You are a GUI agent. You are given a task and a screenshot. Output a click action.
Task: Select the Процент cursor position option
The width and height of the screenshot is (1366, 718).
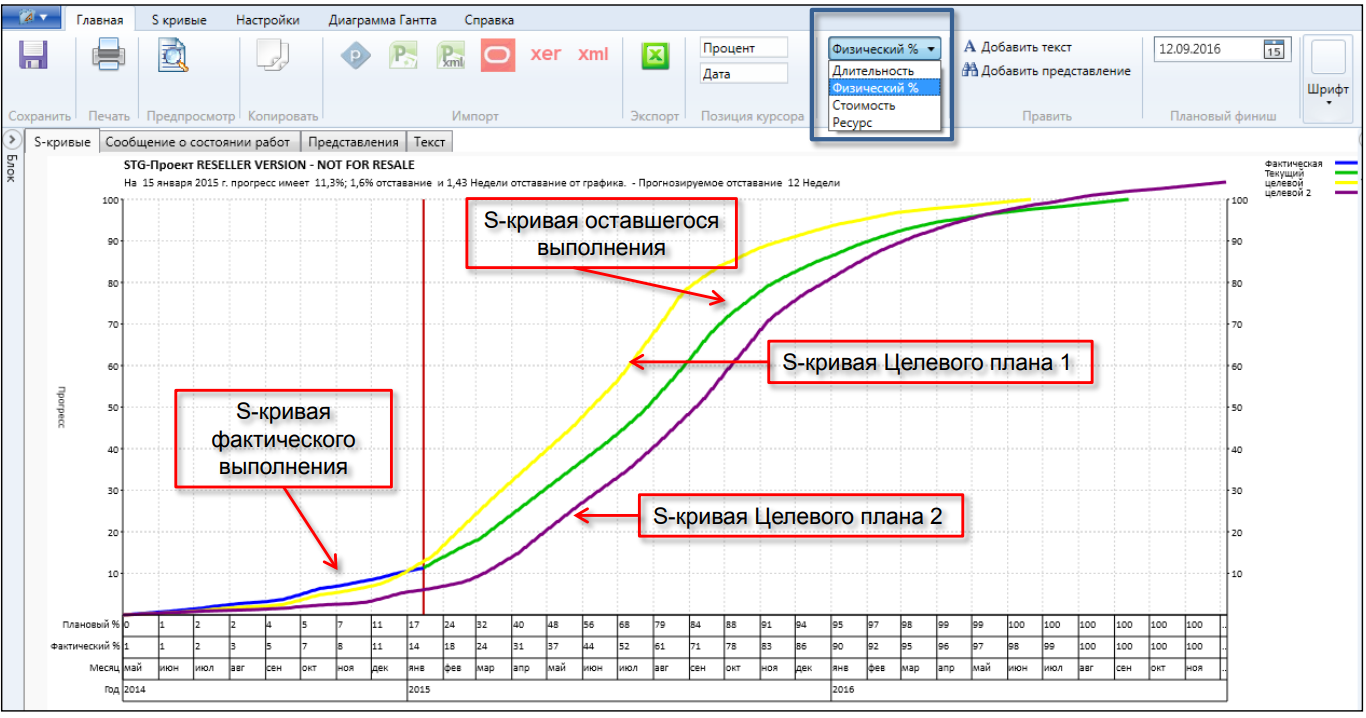pyautogui.click(x=744, y=46)
